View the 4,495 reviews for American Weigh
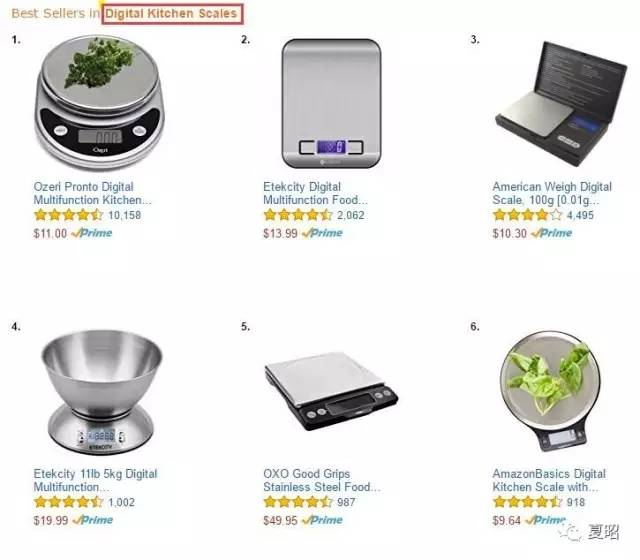 (x=580, y=215)
